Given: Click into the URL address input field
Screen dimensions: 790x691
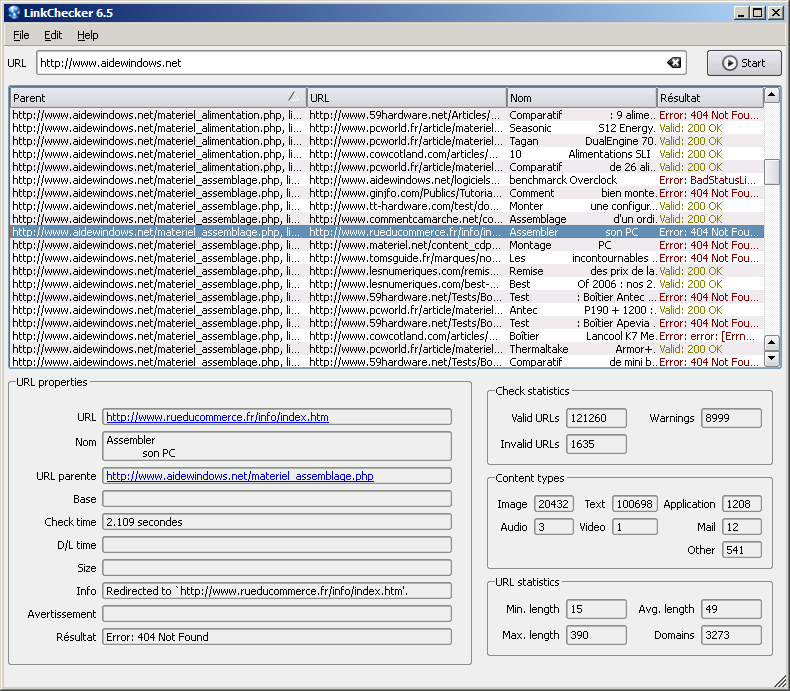Looking at the screenshot, I should click(x=350, y=63).
